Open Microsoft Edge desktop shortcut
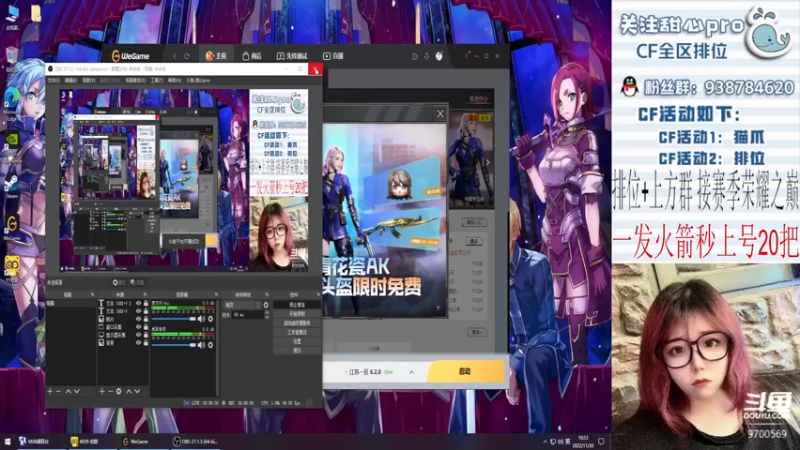This screenshot has height=450, width=800. click(12, 101)
